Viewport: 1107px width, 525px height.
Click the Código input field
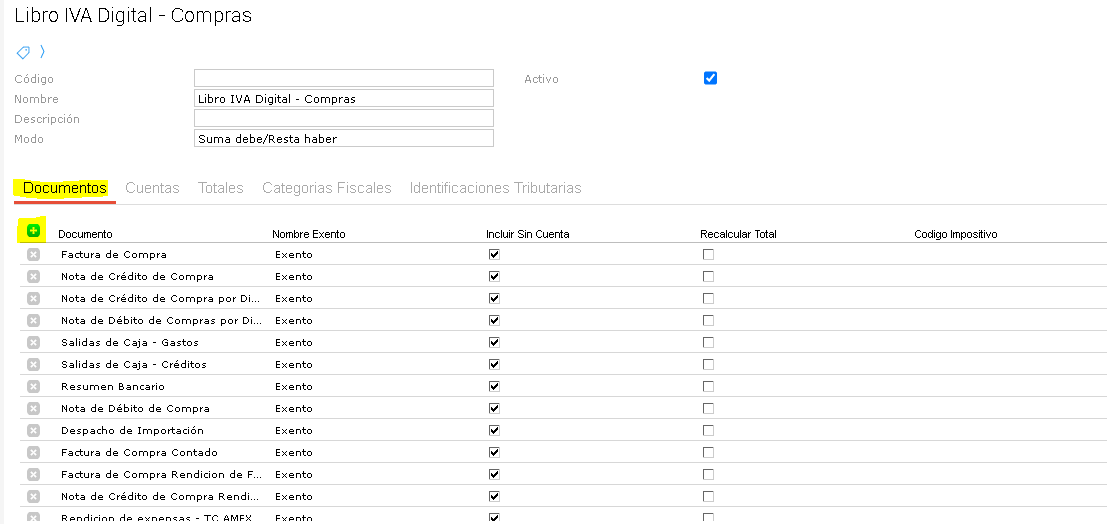coord(343,79)
